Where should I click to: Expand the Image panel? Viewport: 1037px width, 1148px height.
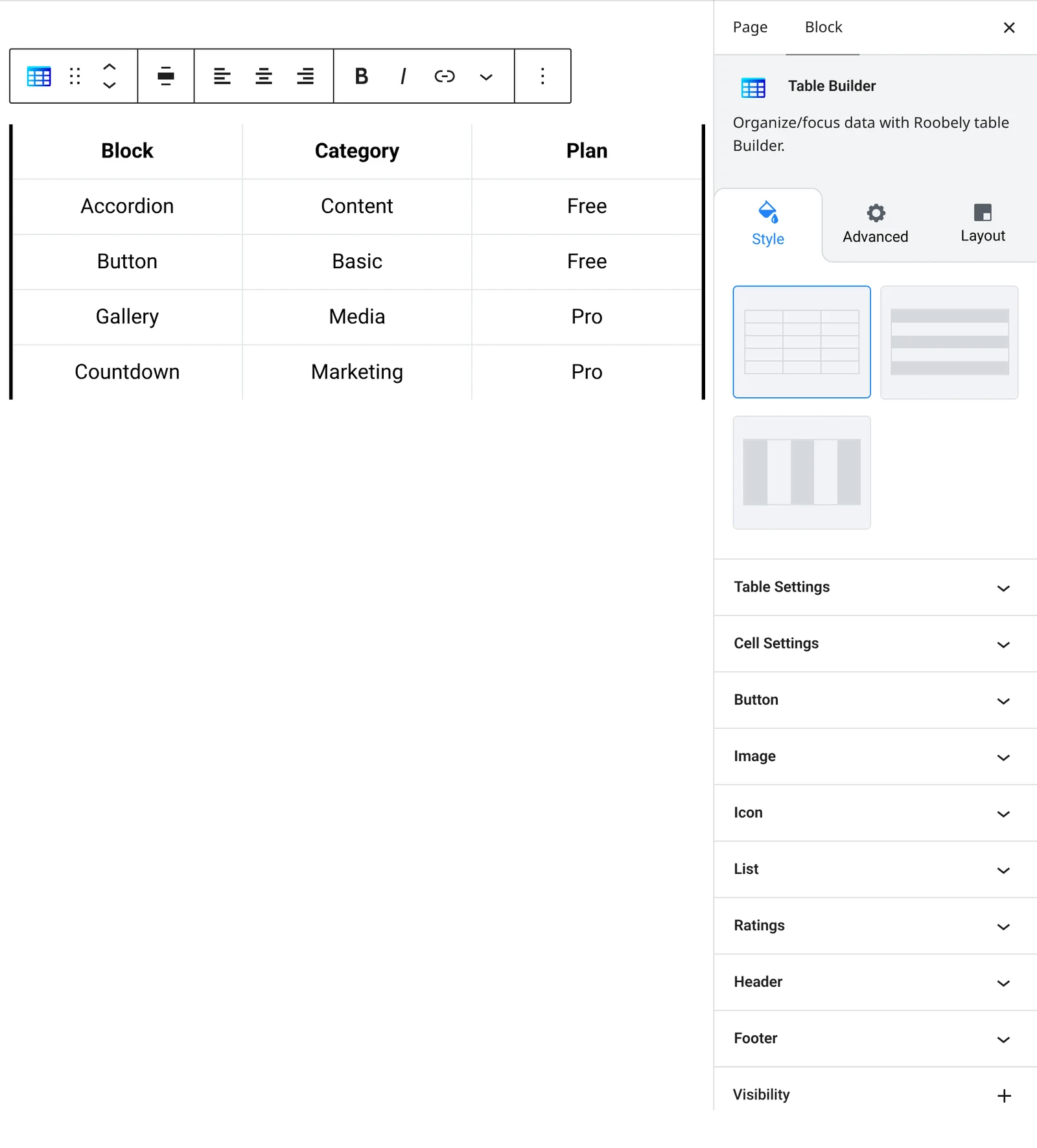coord(875,757)
